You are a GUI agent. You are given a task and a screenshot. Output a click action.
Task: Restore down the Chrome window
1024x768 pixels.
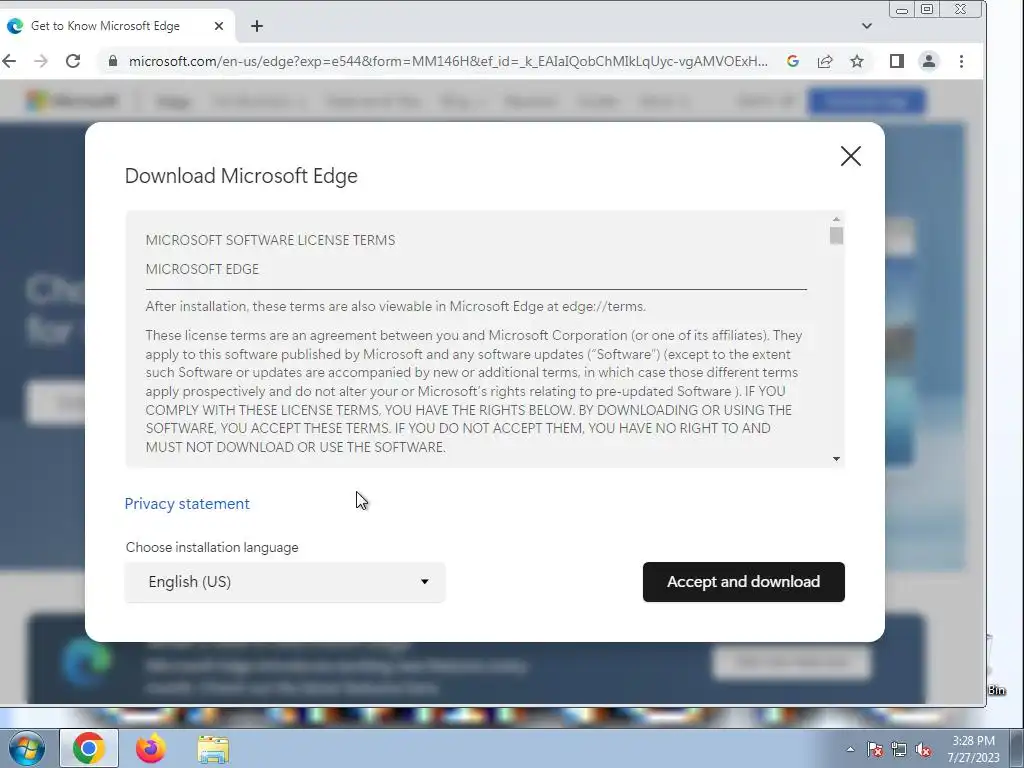click(927, 9)
